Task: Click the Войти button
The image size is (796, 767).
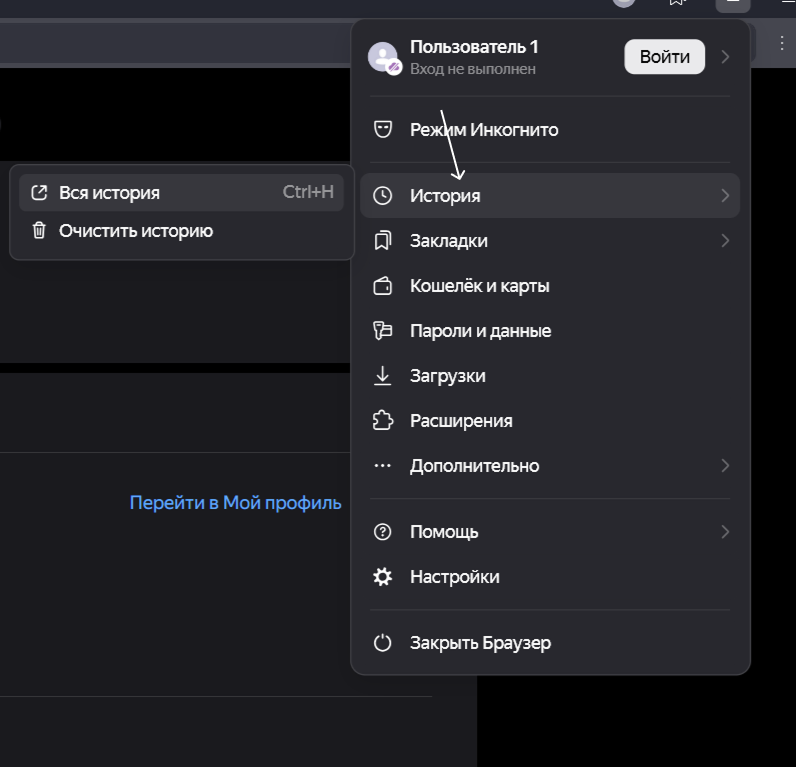Action: pos(665,57)
